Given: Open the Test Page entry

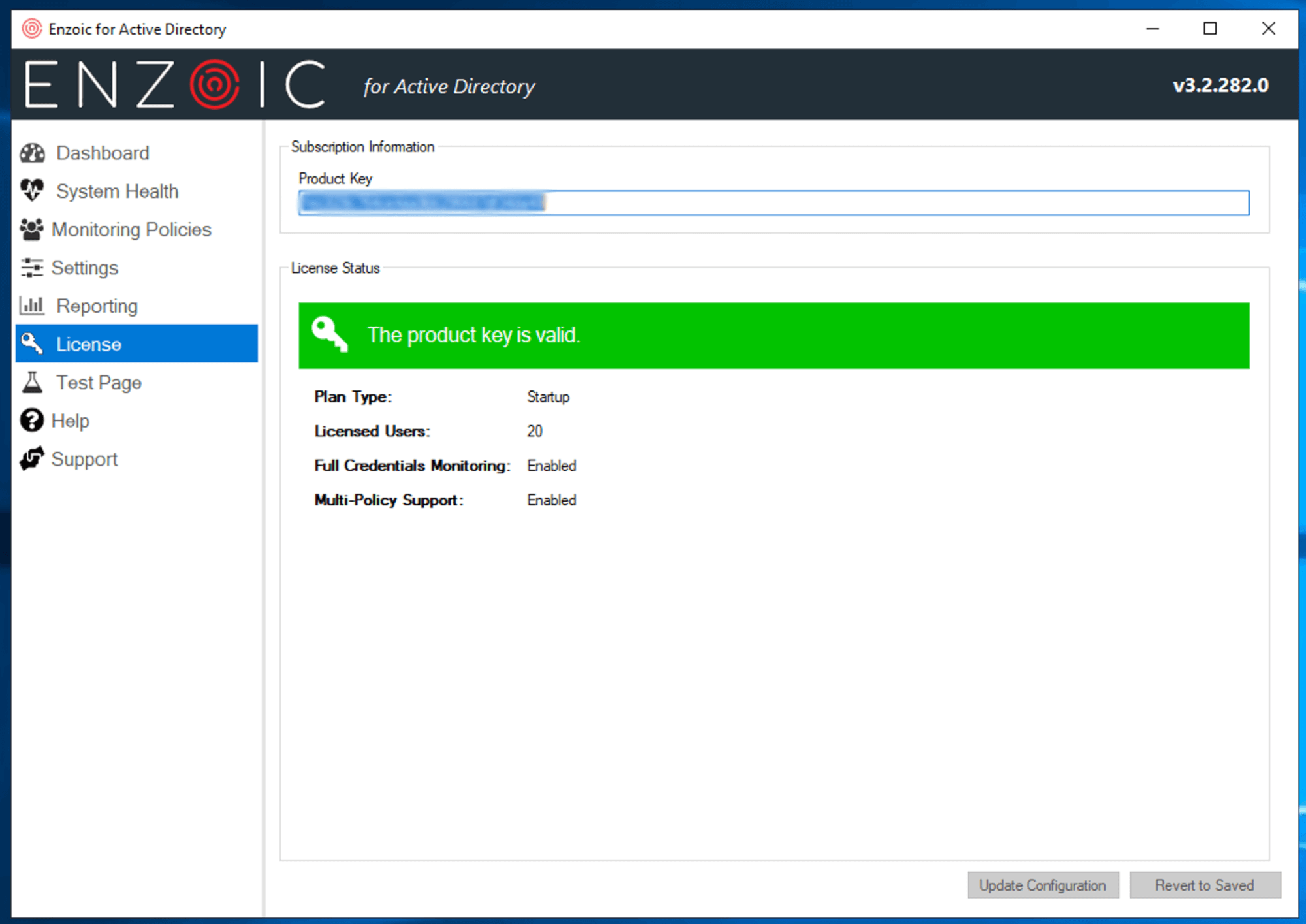Looking at the screenshot, I should [x=136, y=382].
